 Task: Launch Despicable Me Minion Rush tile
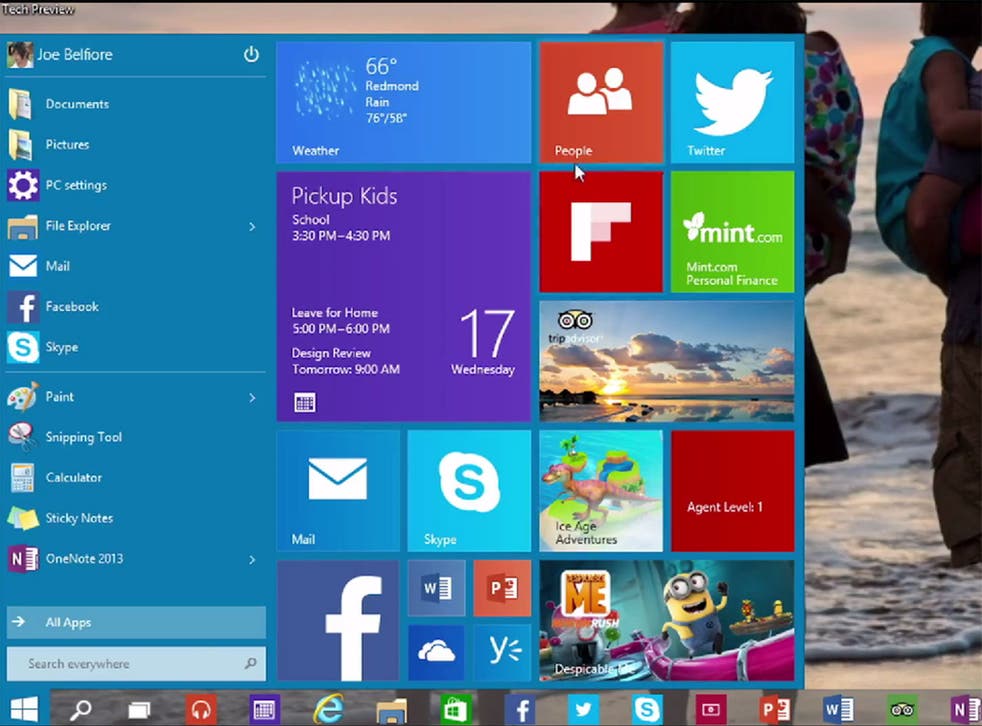[x=667, y=620]
